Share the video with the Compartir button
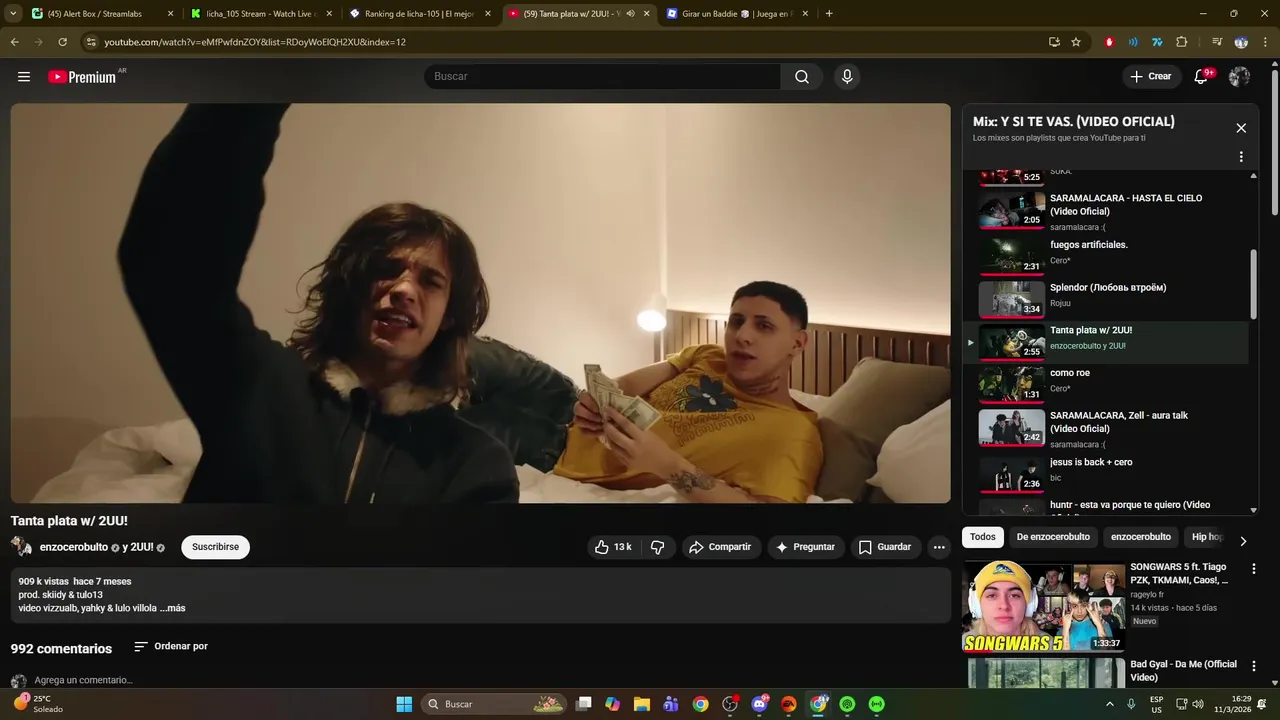Viewport: 1280px width, 720px height. (720, 547)
